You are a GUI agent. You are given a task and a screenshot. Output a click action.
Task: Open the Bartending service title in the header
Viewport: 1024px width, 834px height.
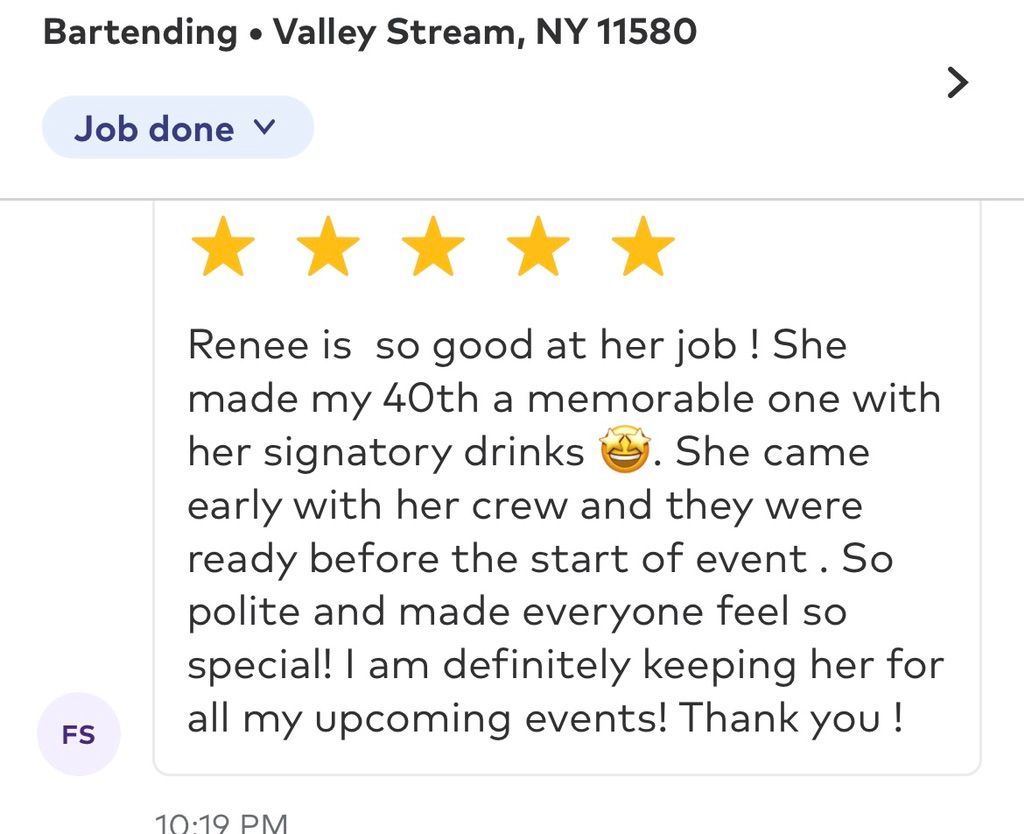[140, 33]
